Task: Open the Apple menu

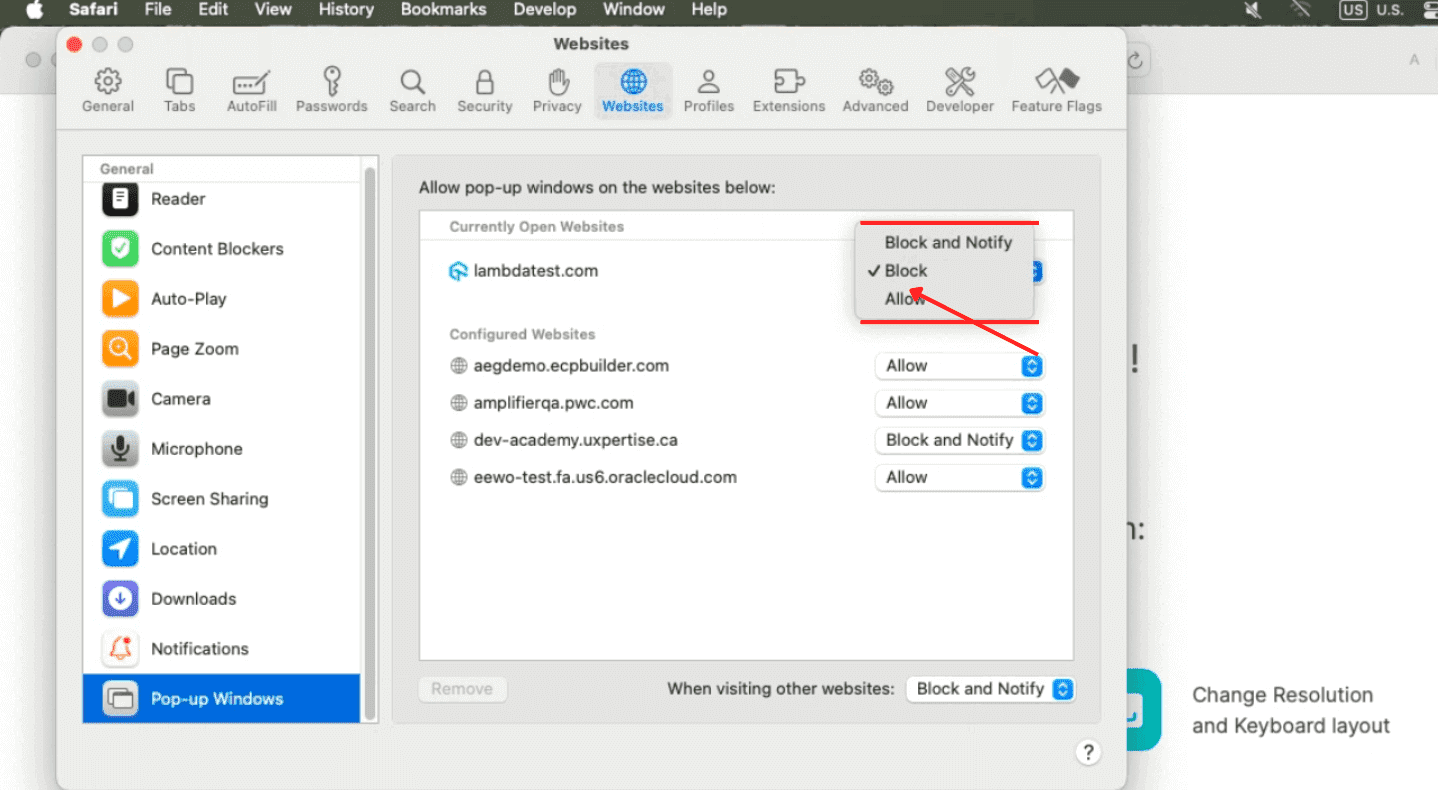Action: 33,10
